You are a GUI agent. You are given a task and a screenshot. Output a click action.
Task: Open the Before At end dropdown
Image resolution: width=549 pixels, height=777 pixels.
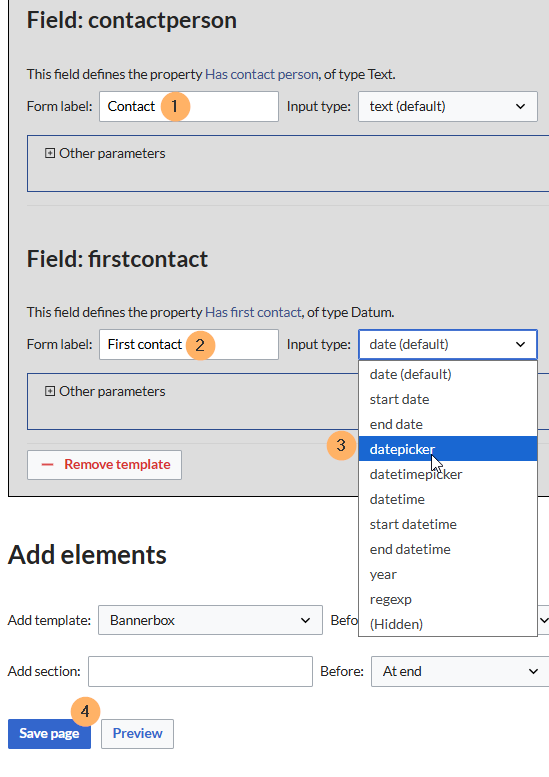coord(460,671)
